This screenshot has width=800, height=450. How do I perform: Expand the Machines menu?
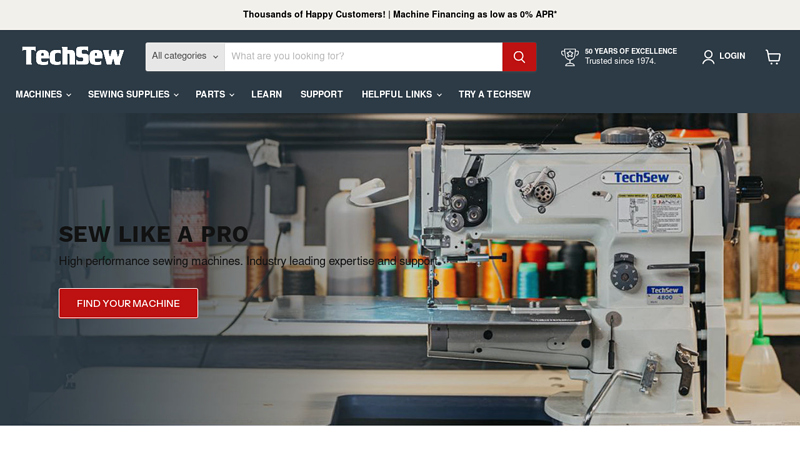[x=43, y=94]
